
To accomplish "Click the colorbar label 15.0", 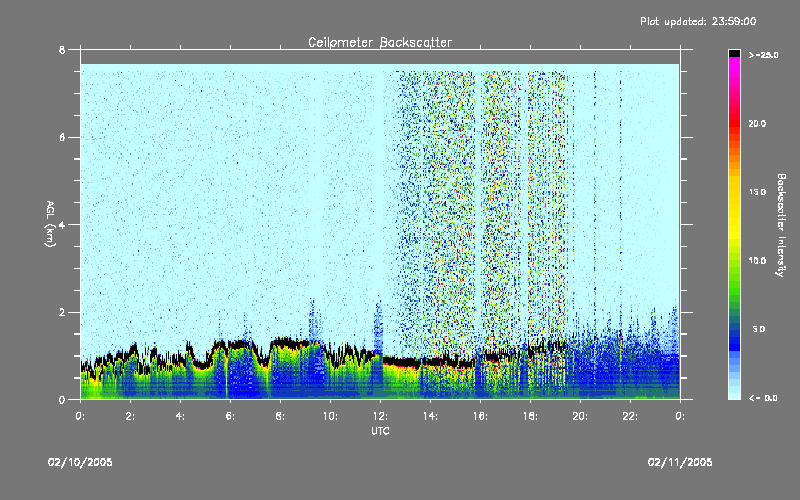I will pos(757,192).
